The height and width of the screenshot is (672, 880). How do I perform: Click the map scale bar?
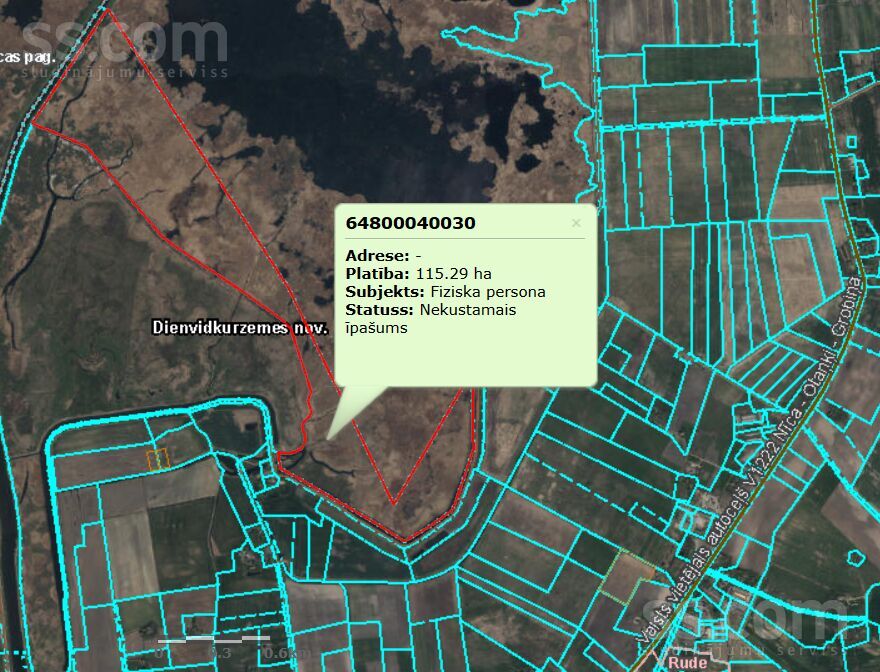tap(214, 639)
